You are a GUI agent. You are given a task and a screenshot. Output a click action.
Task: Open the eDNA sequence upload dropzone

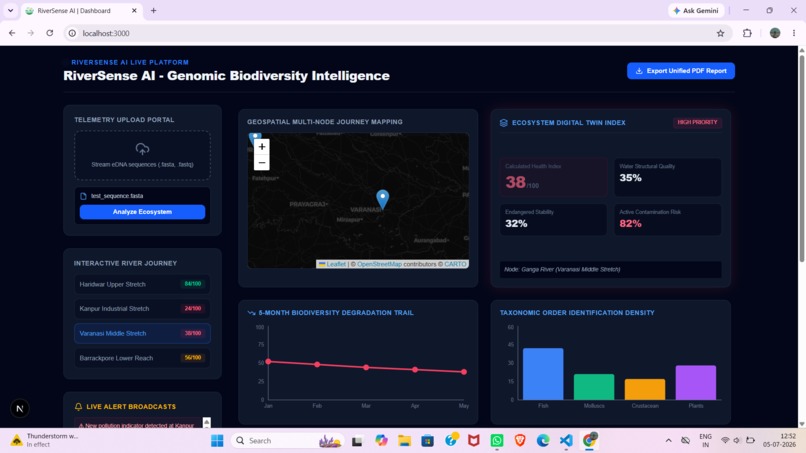142,155
